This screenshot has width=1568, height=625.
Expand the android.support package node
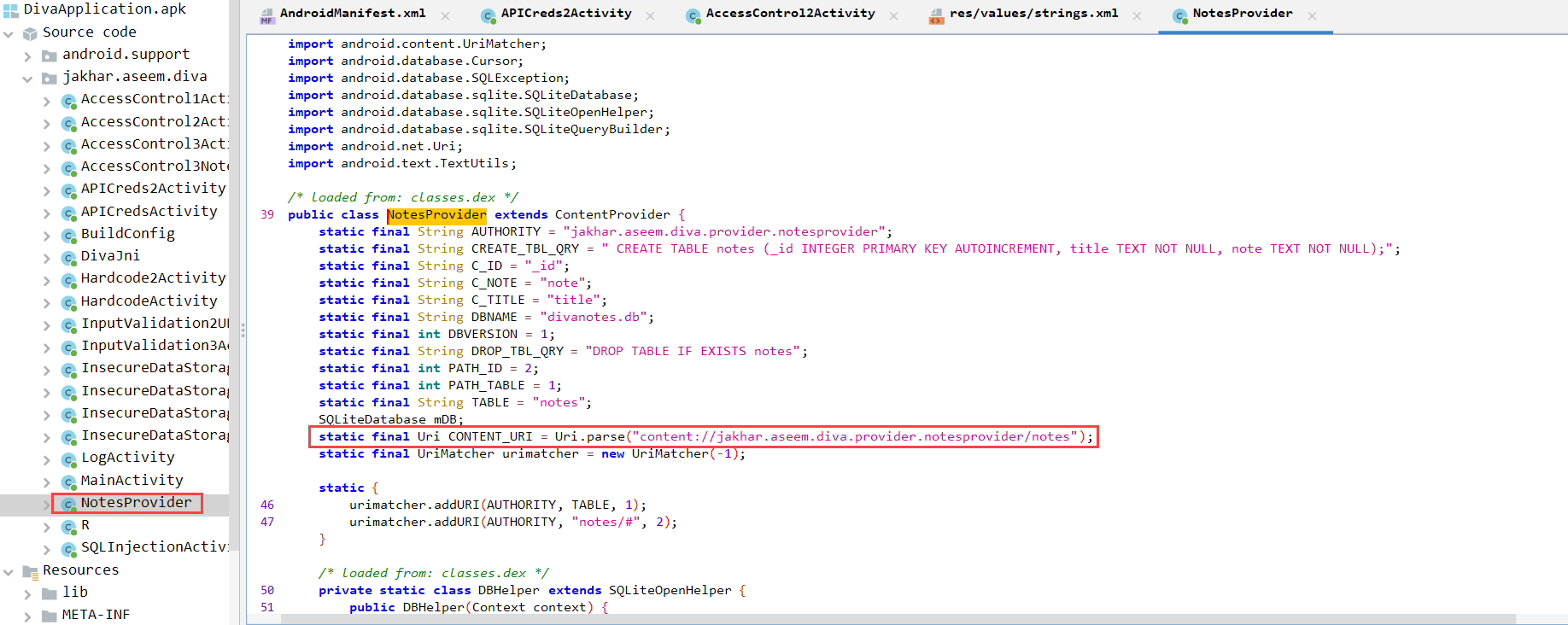click(27, 56)
